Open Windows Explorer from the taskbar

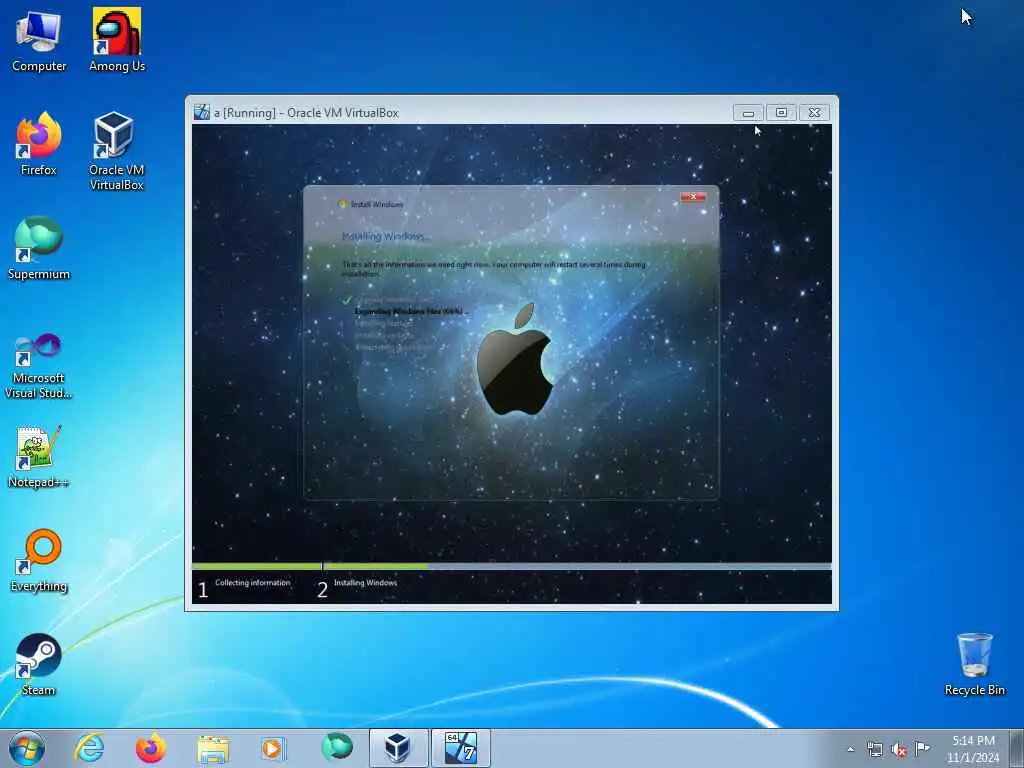coord(213,748)
